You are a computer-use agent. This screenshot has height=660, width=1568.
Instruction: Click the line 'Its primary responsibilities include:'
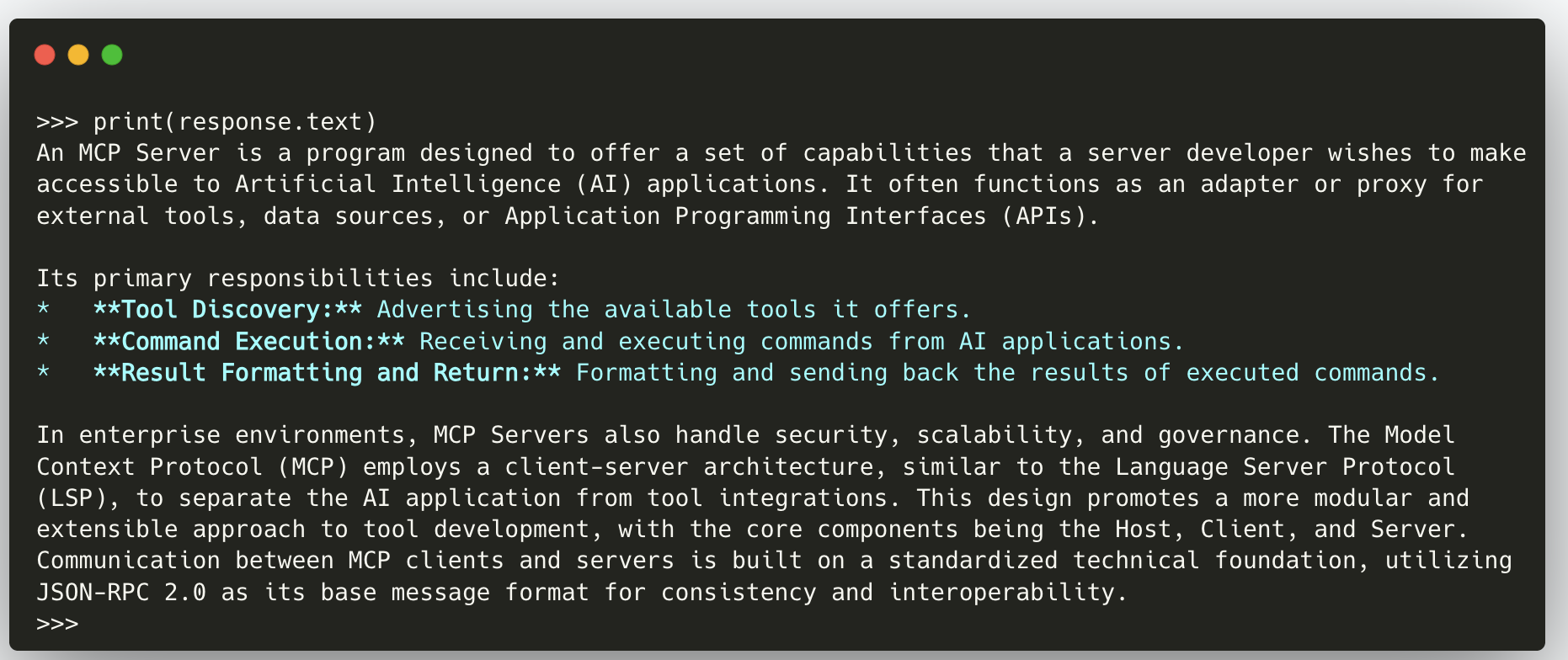coord(298,279)
